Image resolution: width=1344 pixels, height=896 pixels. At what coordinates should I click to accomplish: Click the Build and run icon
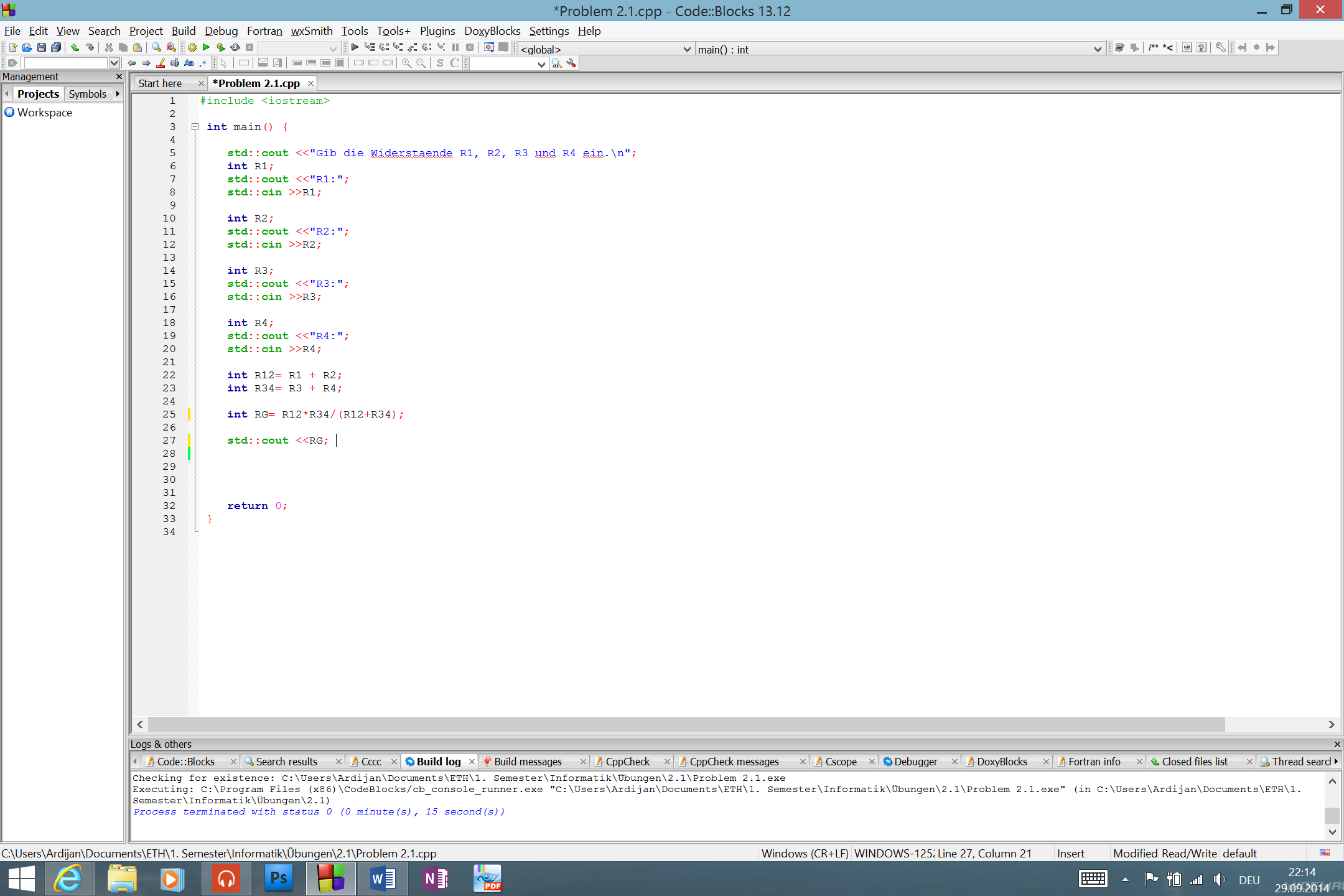pos(220,47)
